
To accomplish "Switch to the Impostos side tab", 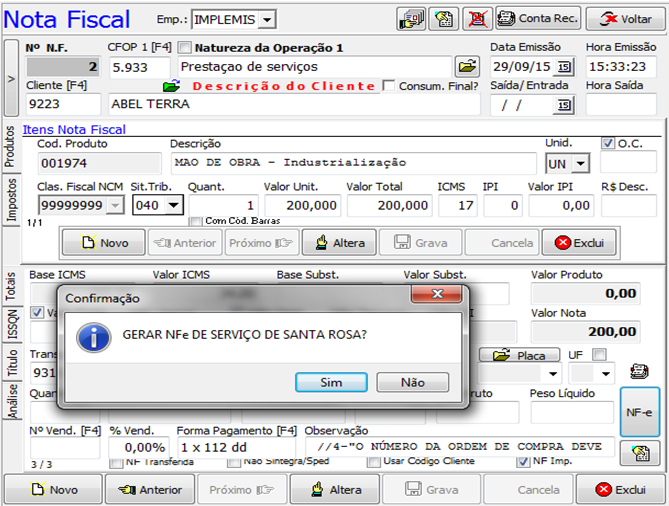I will tap(11, 199).
